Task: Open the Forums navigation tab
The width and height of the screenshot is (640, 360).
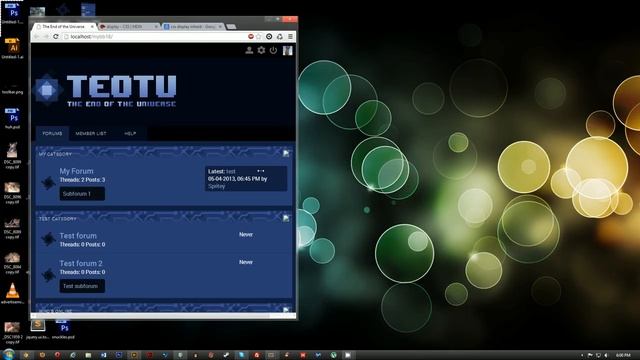Action: point(52,133)
